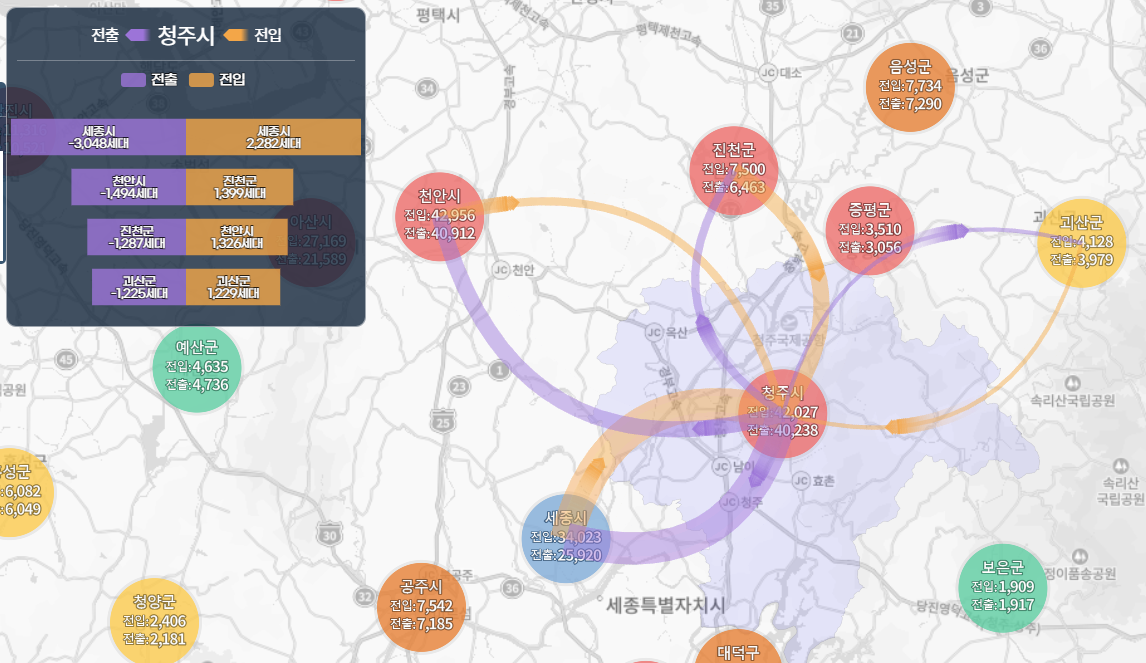Viewport: 1146px width, 663px height.
Task: Click the 세종특별자치시 map label
Action: [666, 605]
